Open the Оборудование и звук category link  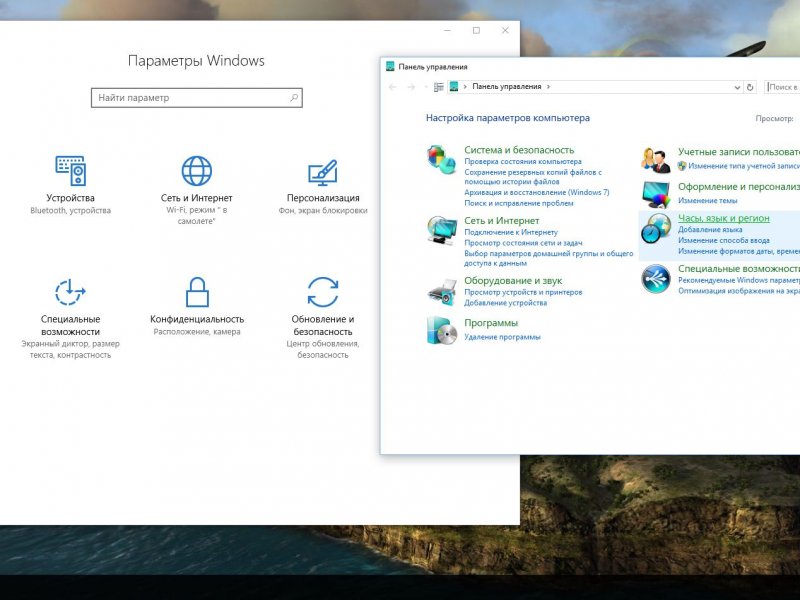point(513,281)
